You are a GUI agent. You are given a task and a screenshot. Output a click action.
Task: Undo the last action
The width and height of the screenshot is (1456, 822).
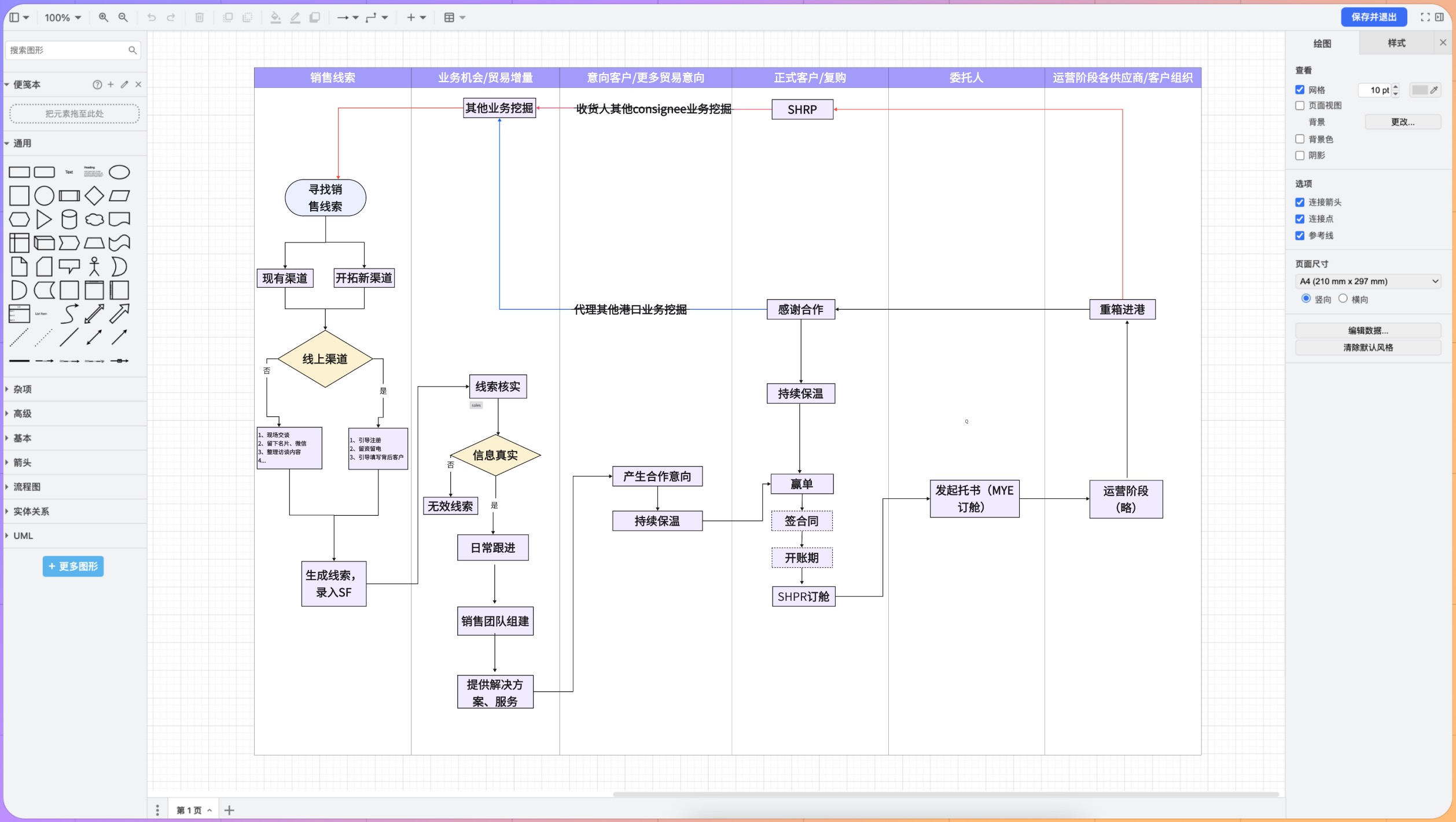click(152, 17)
